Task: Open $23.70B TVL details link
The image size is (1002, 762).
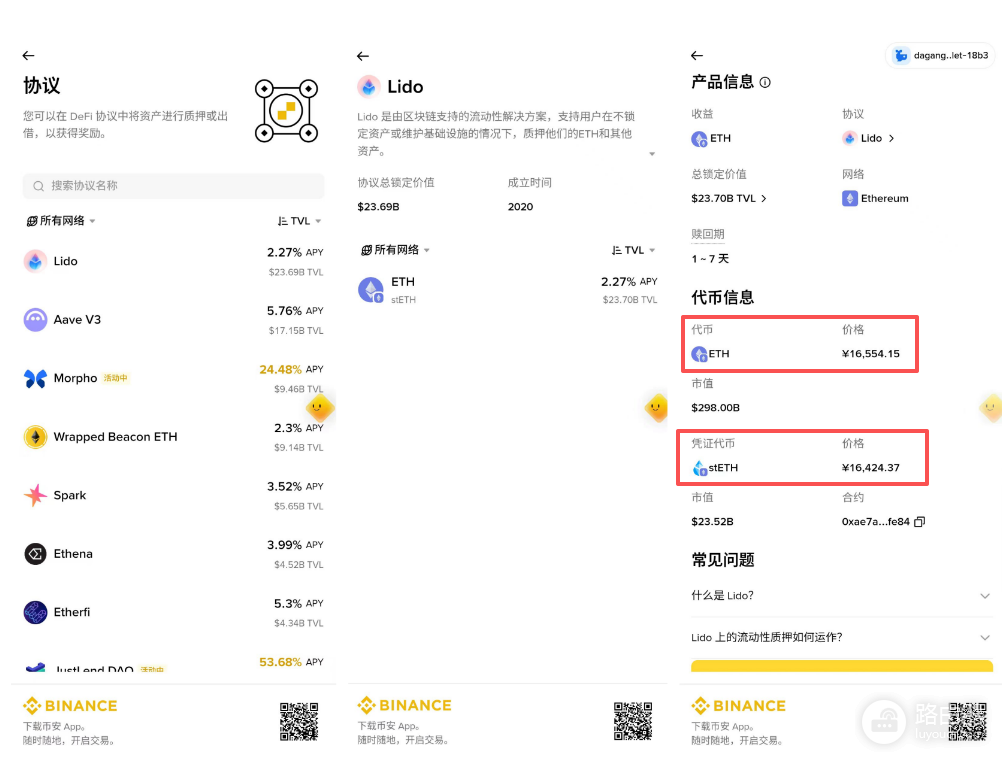Action: point(728,198)
